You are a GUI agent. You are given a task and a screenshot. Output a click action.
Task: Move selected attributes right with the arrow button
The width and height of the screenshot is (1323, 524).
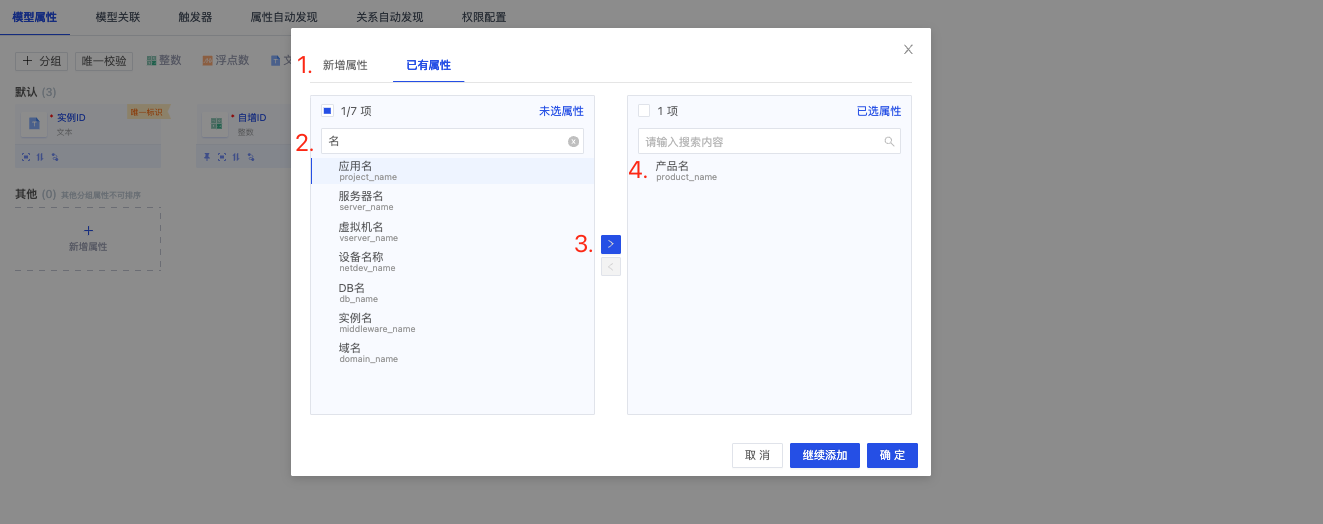(611, 244)
